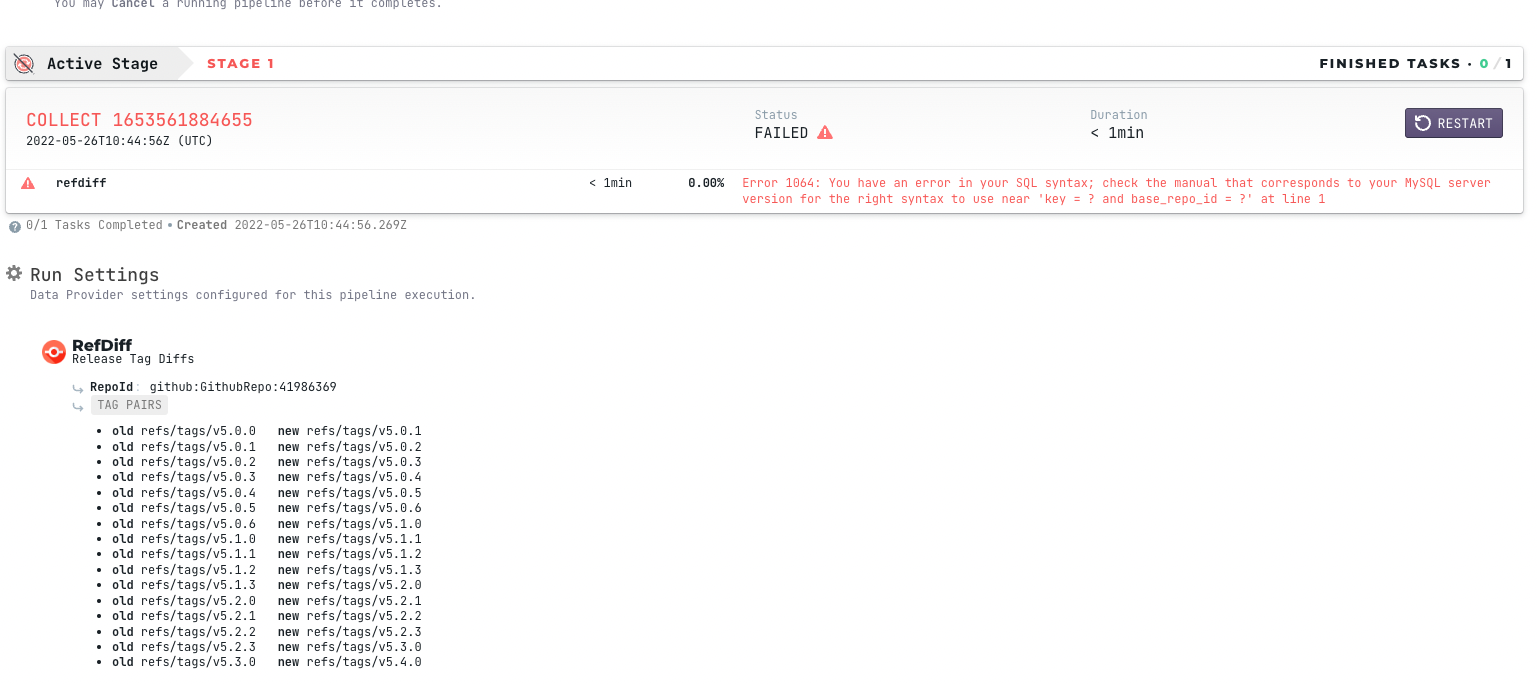The width and height of the screenshot is (1537, 684).
Task: Click new refs/tags/v5.1.0 entry
Action: tap(350, 524)
